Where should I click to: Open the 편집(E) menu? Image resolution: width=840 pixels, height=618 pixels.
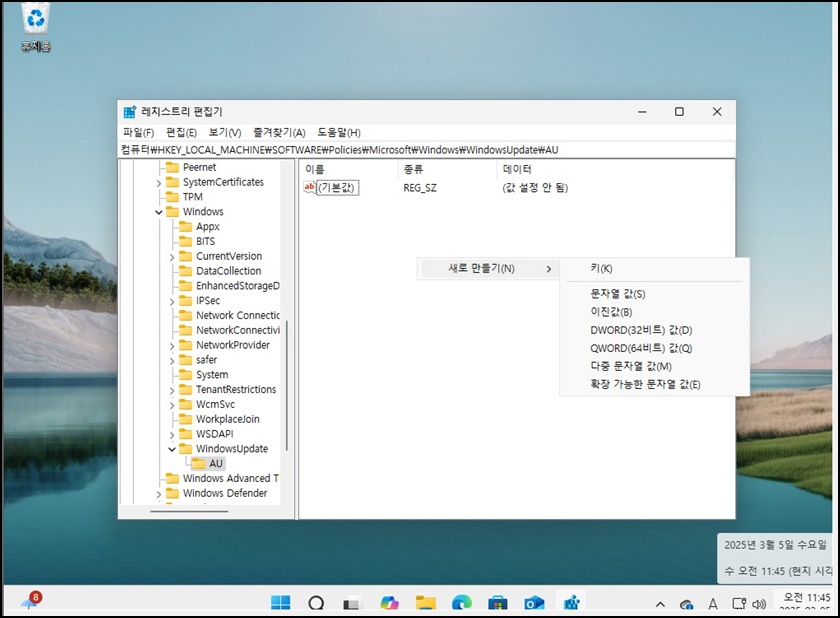[x=181, y=133]
